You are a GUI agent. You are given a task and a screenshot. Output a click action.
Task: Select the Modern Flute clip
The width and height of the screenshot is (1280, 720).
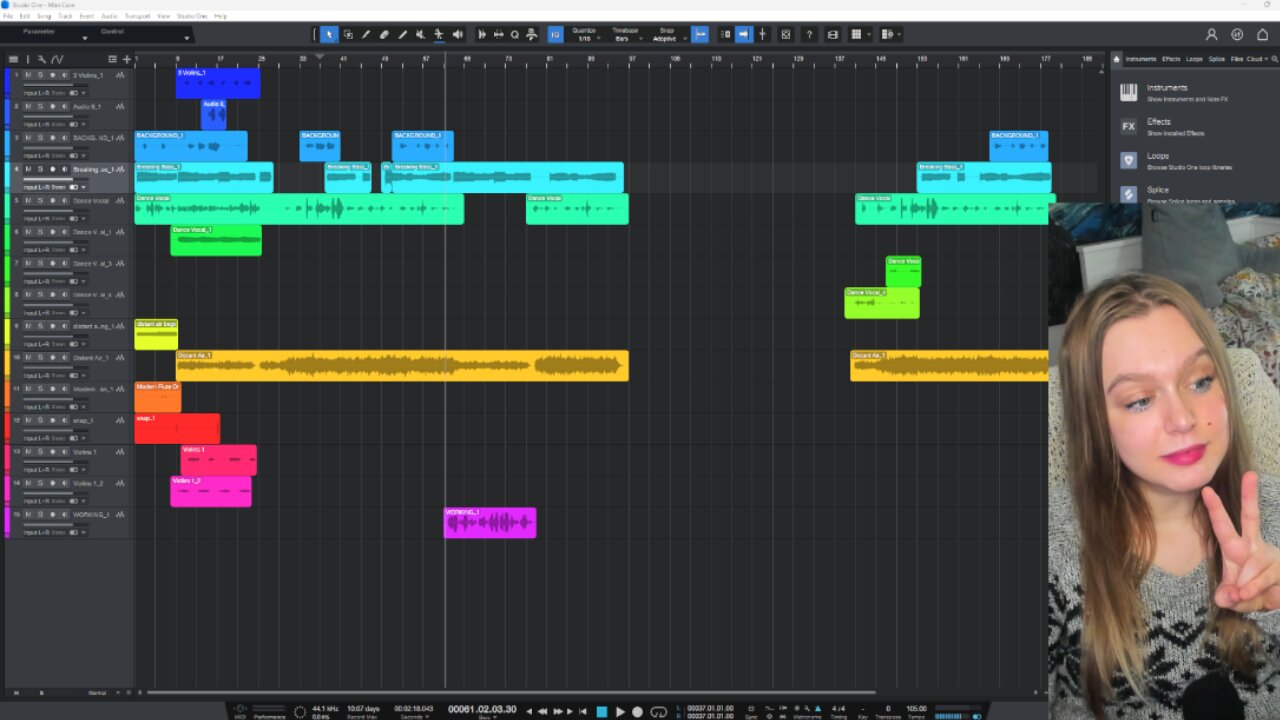point(158,397)
